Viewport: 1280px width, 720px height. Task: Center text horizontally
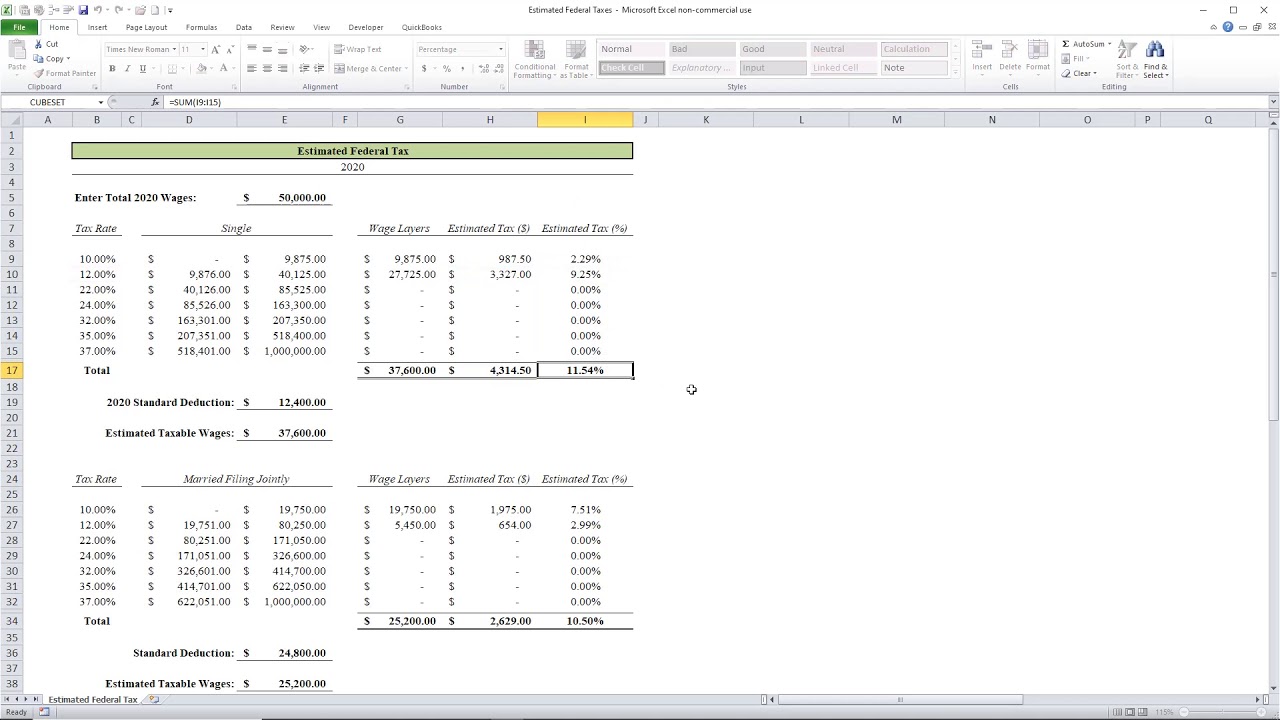pos(267,68)
